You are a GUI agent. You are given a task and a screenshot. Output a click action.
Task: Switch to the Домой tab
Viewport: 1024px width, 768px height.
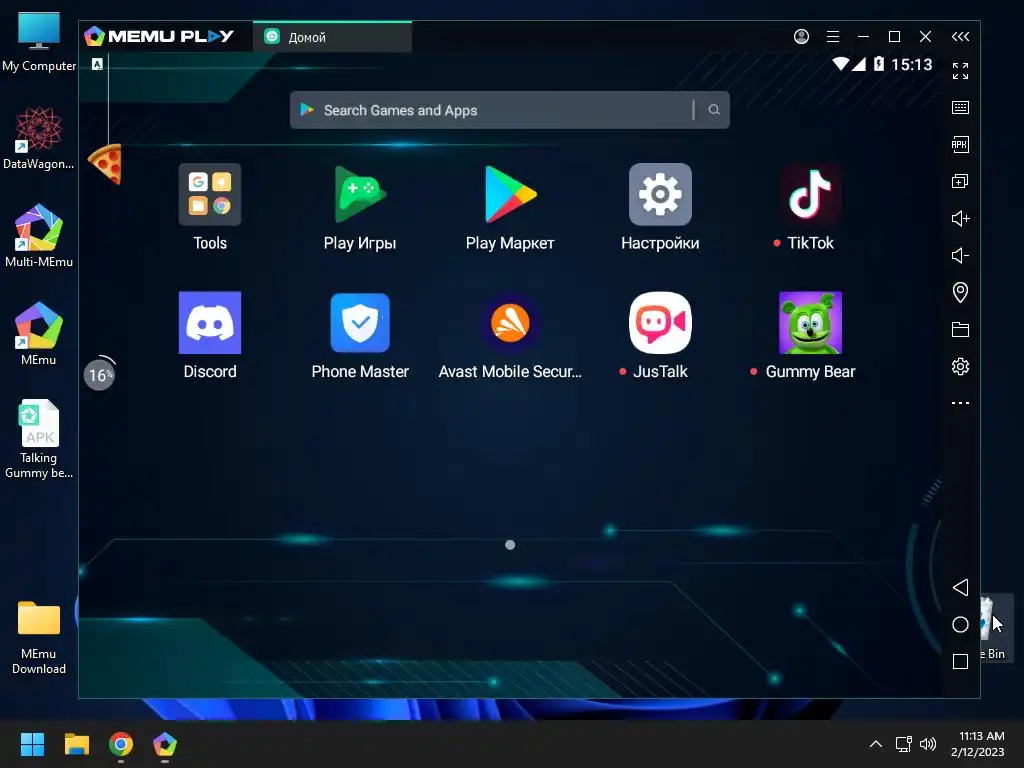tap(332, 37)
